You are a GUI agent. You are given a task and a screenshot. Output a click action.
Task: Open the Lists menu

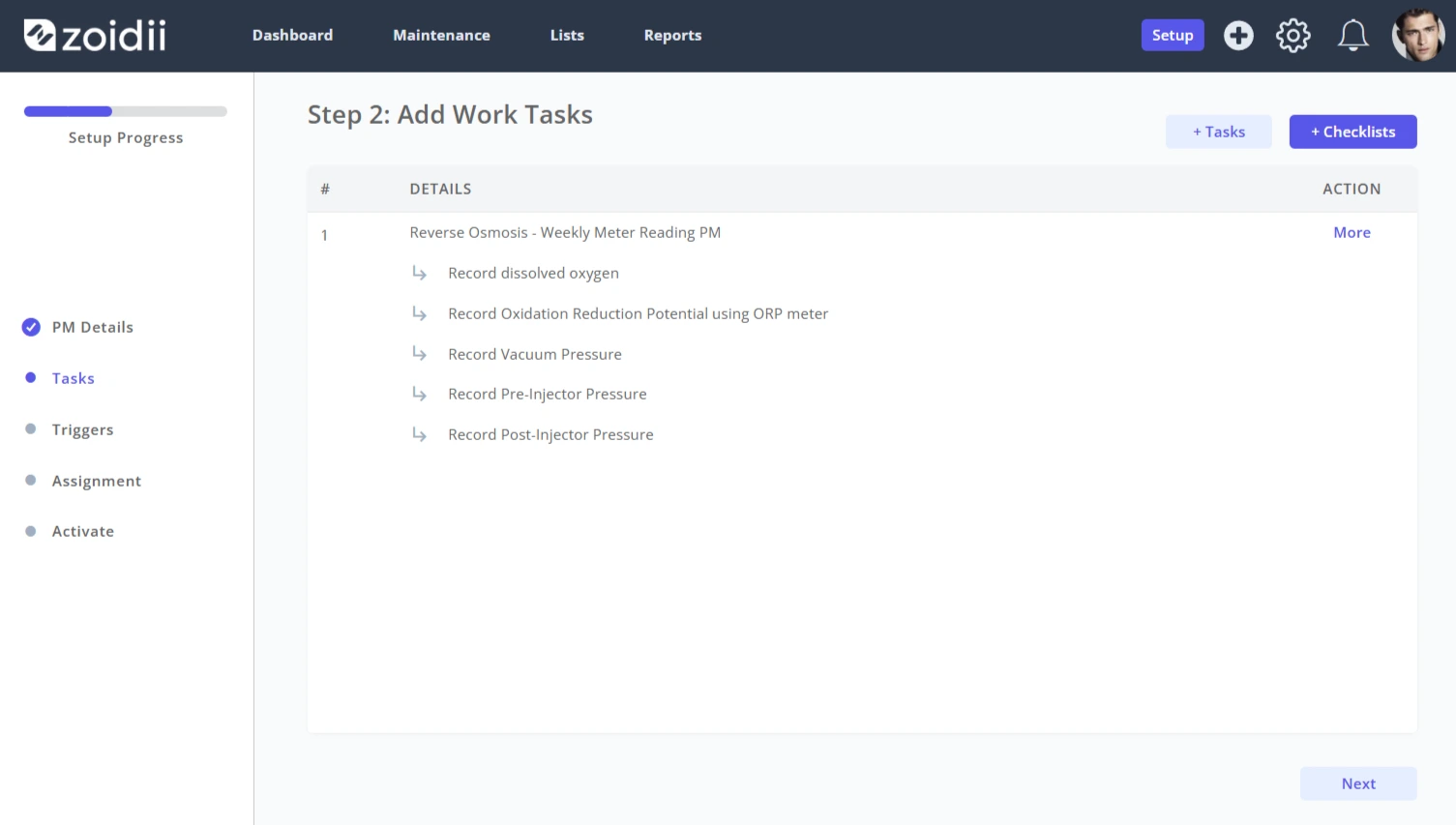567,35
